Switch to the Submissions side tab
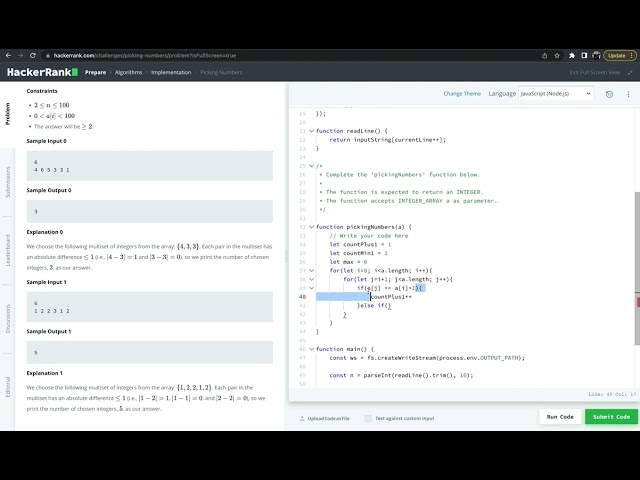 coord(7,182)
